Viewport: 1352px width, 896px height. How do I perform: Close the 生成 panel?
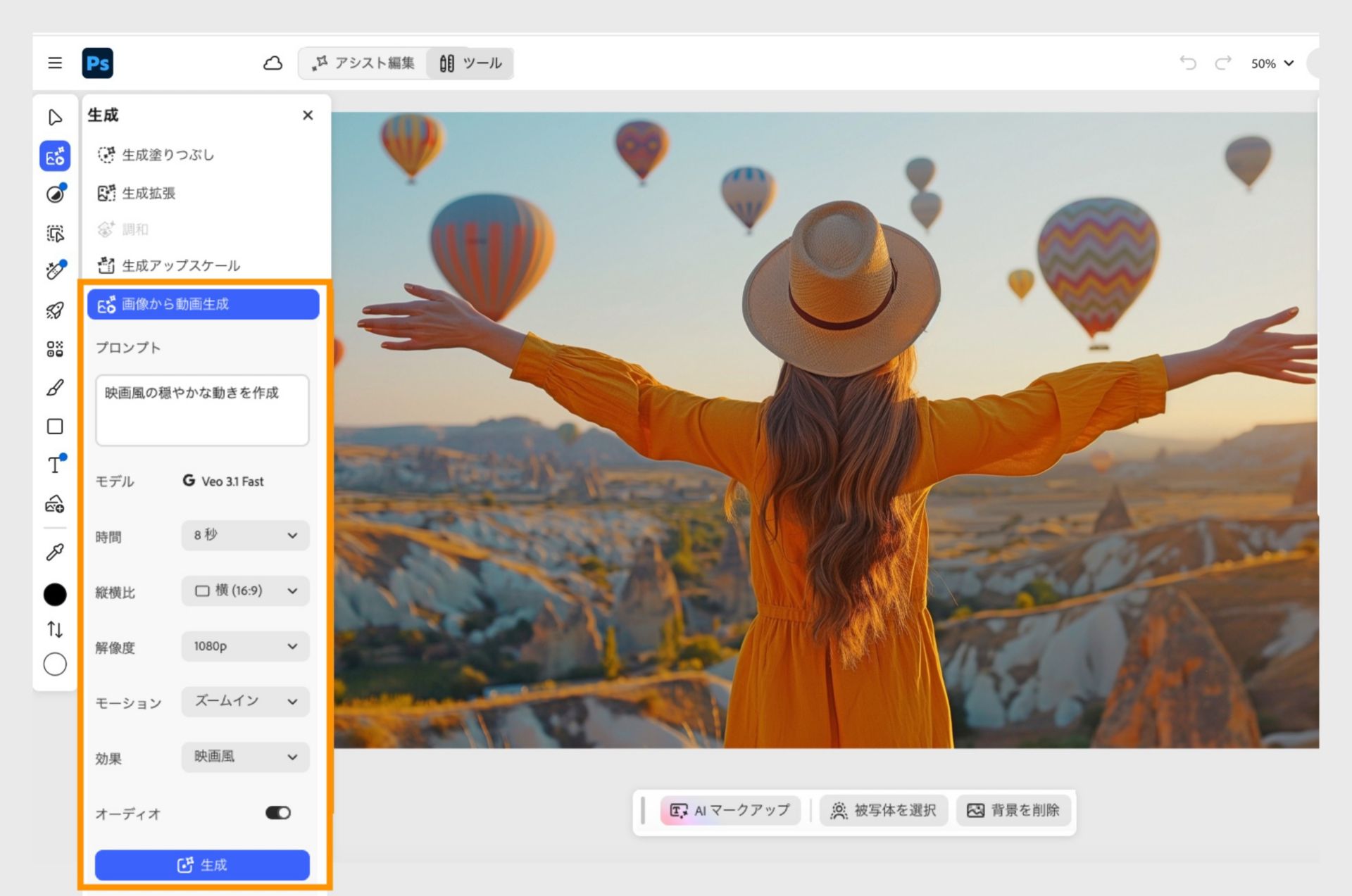pos(308,115)
